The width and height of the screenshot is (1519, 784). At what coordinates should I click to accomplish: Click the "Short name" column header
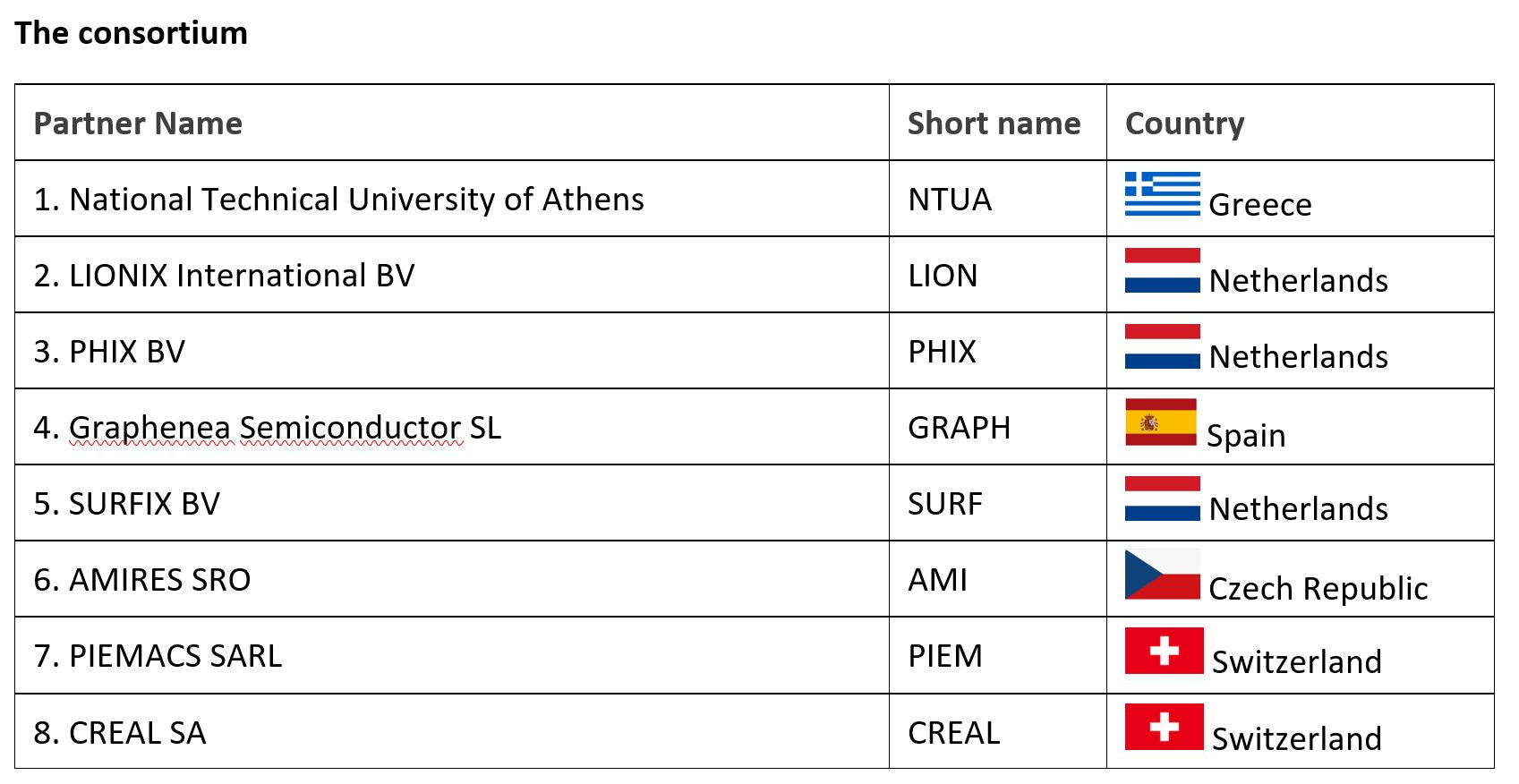point(994,124)
